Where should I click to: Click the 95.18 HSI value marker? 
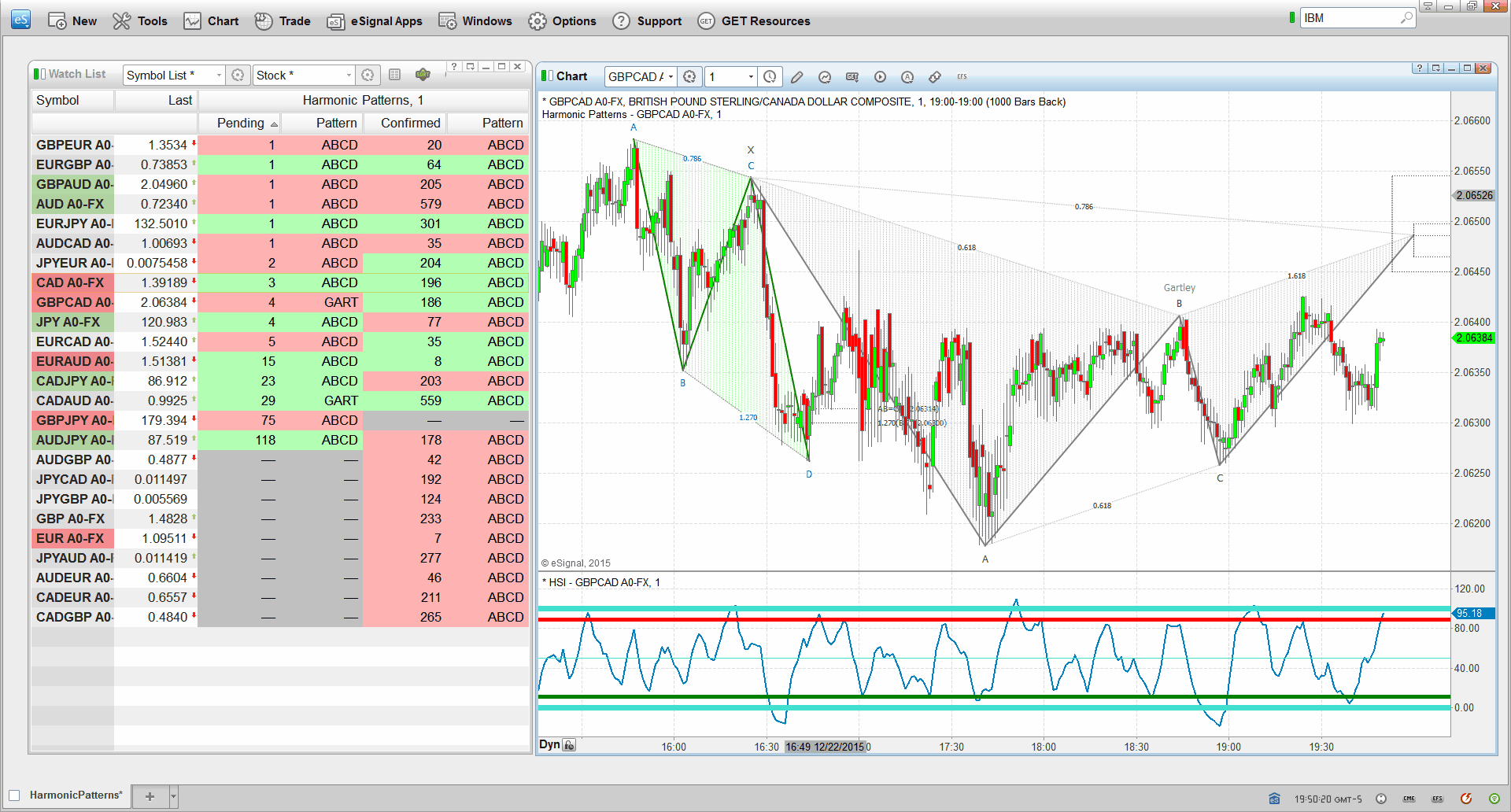point(1472,613)
